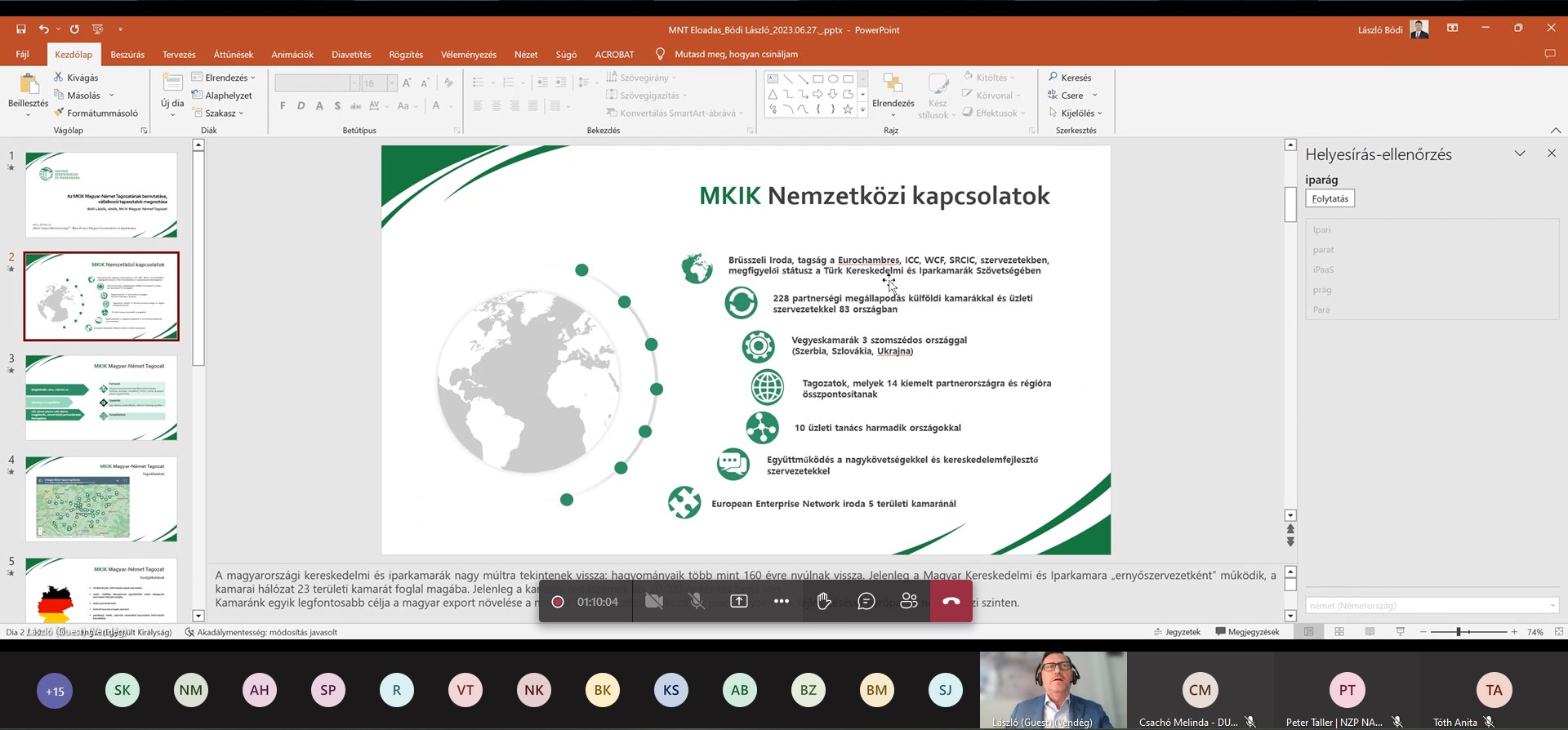Screen dimensions: 1568x730
Task: Click the comments icon near ribbon top right
Action: [1550, 54]
